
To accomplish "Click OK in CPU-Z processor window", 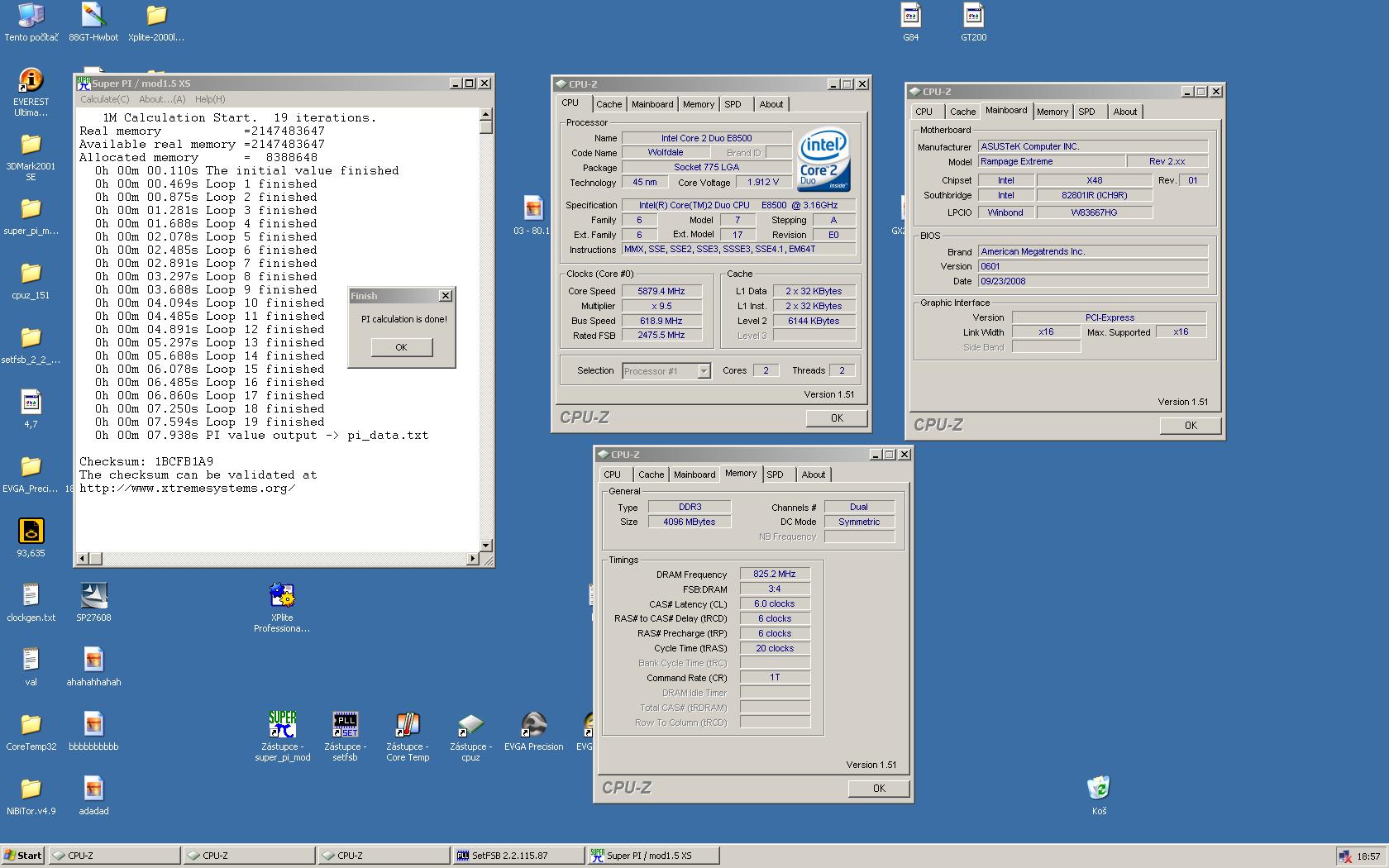I will [837, 418].
